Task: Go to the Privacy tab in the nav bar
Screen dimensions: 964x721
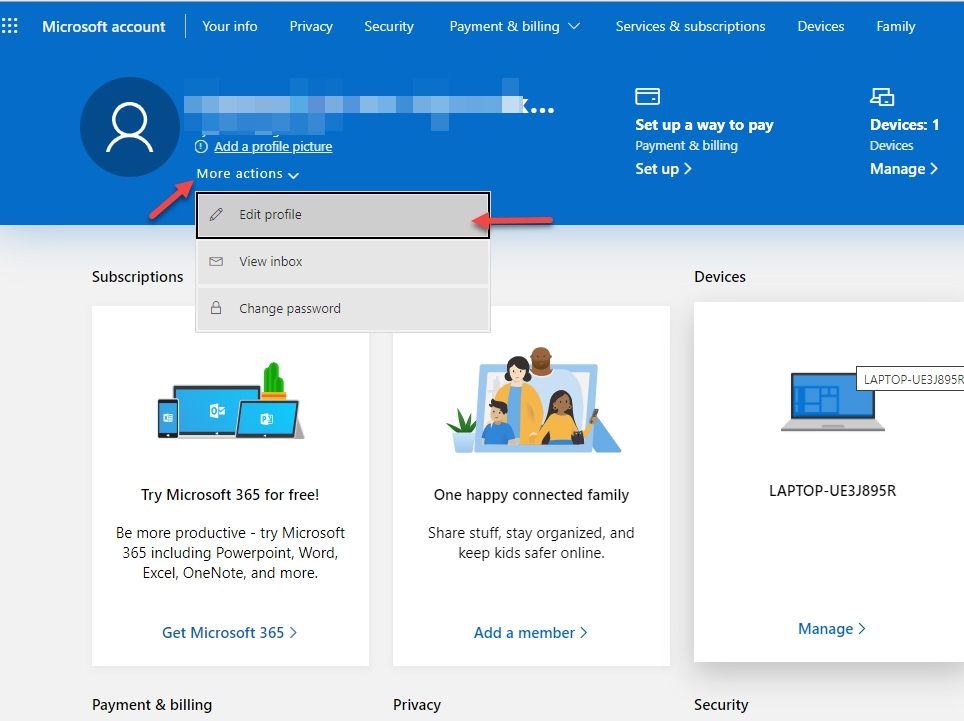Action: 311,26
